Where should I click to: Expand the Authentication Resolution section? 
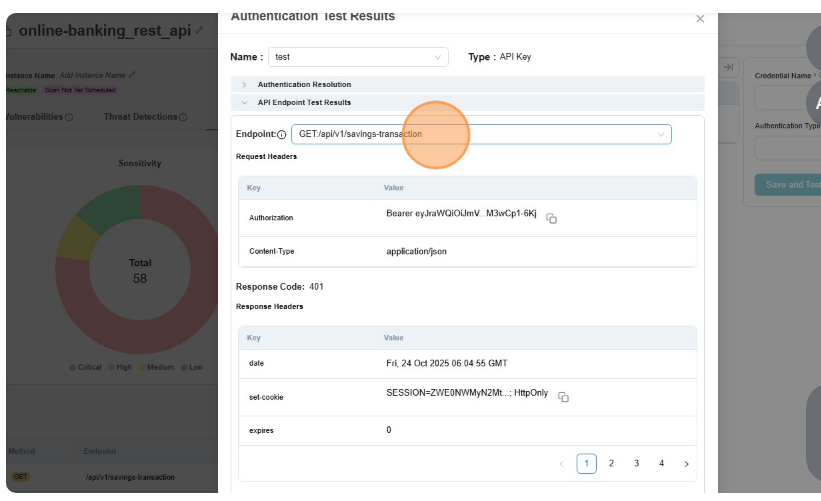(x=304, y=85)
